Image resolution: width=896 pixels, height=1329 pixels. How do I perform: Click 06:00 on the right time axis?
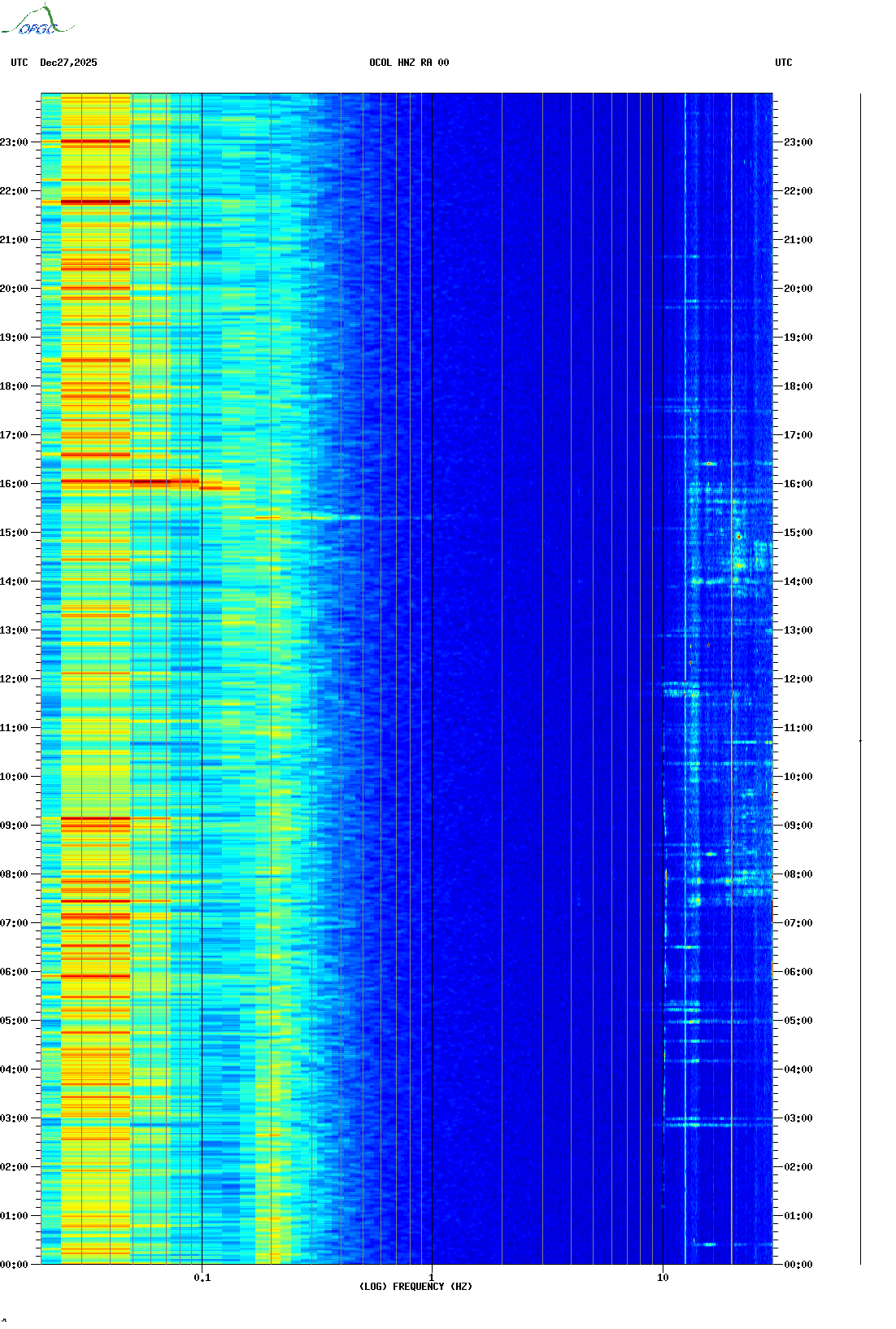pyautogui.click(x=798, y=972)
